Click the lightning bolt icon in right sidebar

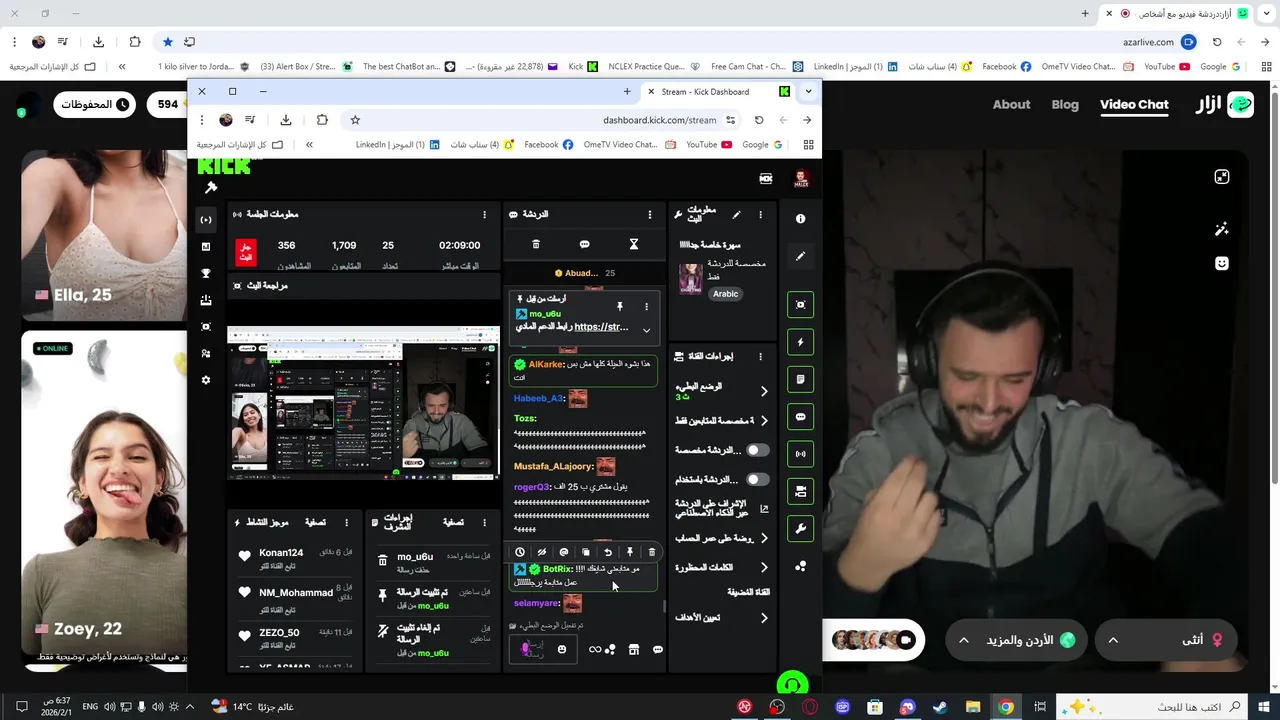pyautogui.click(x=800, y=342)
